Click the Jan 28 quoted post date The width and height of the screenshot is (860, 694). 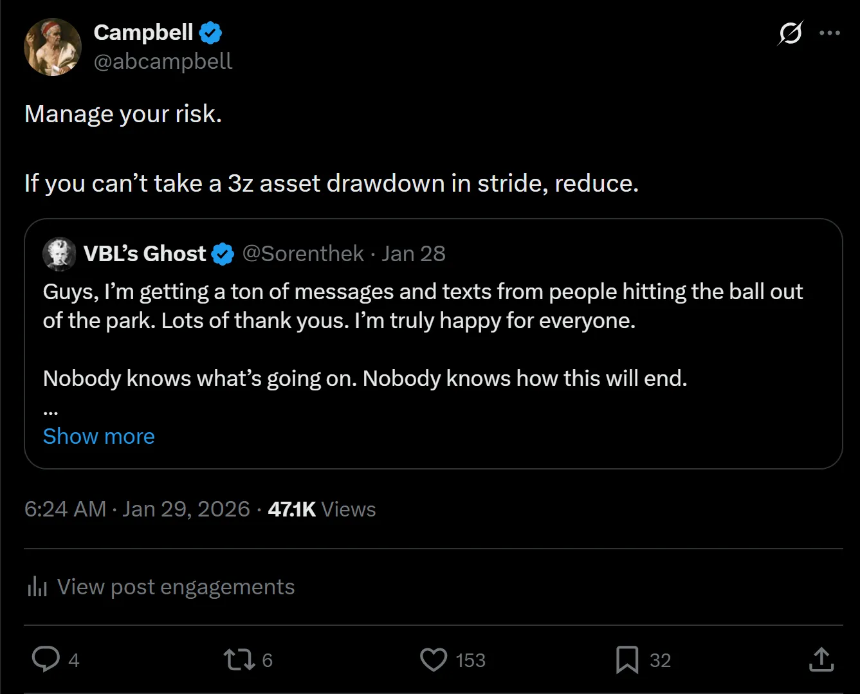pos(413,254)
